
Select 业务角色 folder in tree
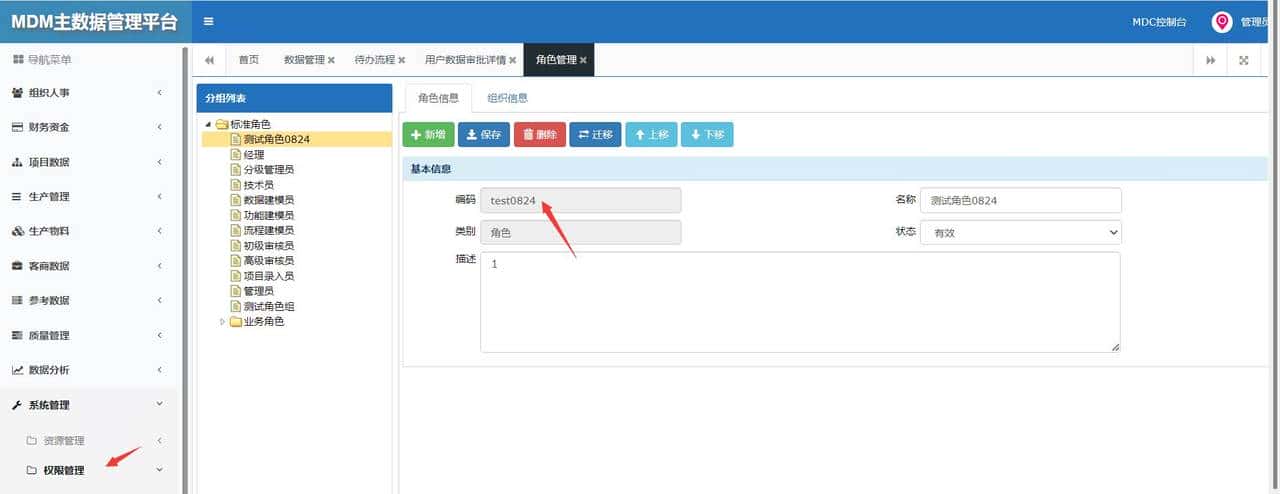(x=264, y=321)
